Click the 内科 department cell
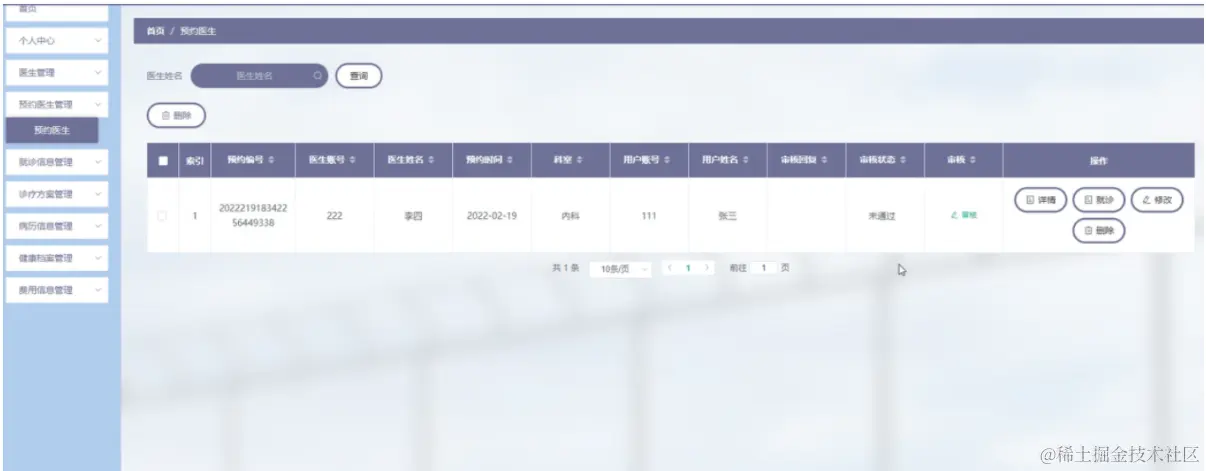Screen dimensions: 1206x471 click(570, 216)
